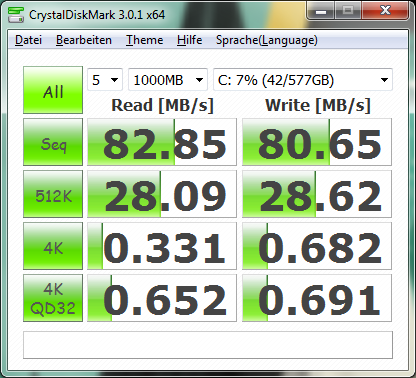Start the Seq benchmark
Screen dimensions: 416x378
point(53,142)
